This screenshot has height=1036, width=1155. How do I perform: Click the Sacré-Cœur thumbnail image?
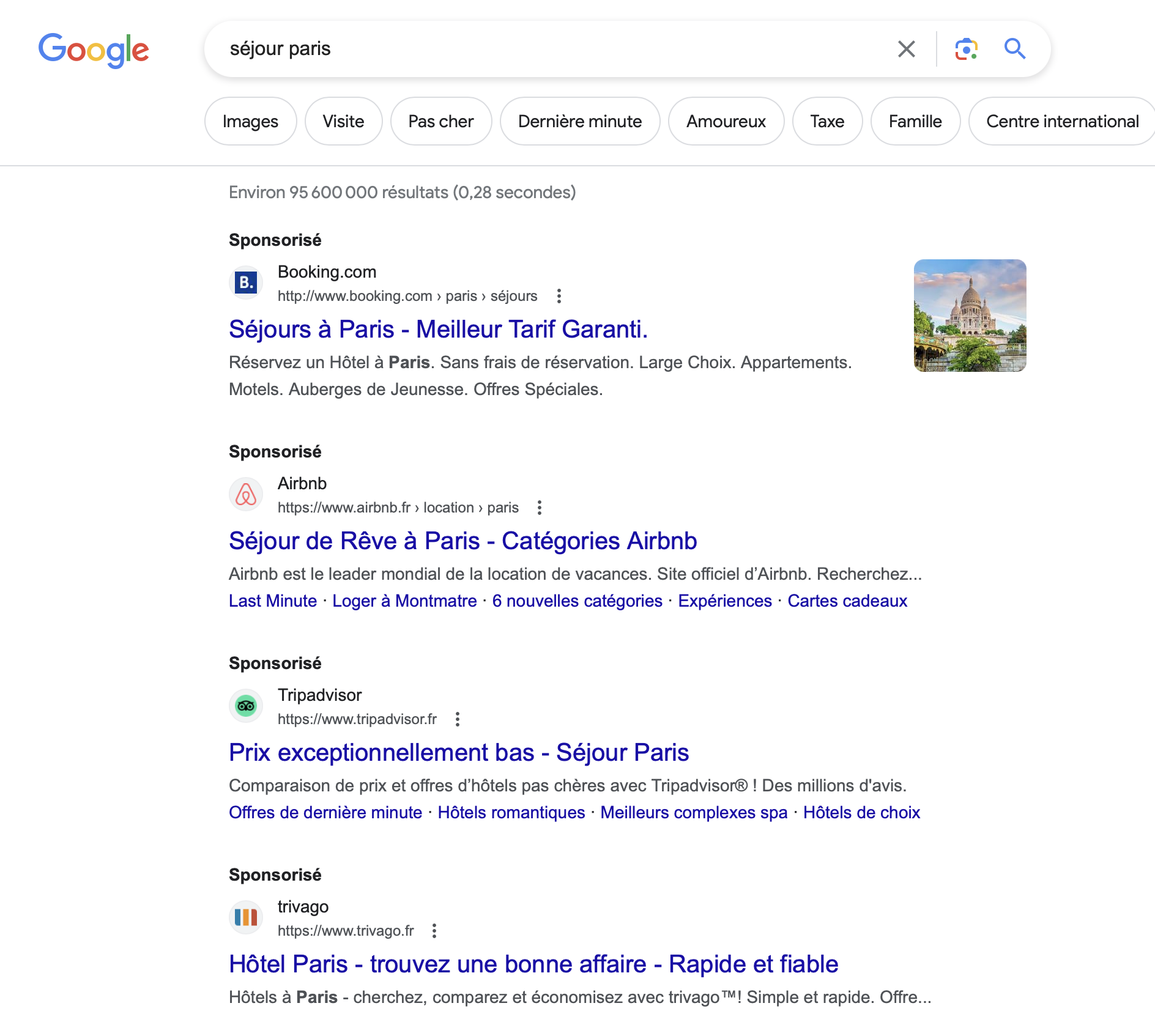(x=970, y=316)
